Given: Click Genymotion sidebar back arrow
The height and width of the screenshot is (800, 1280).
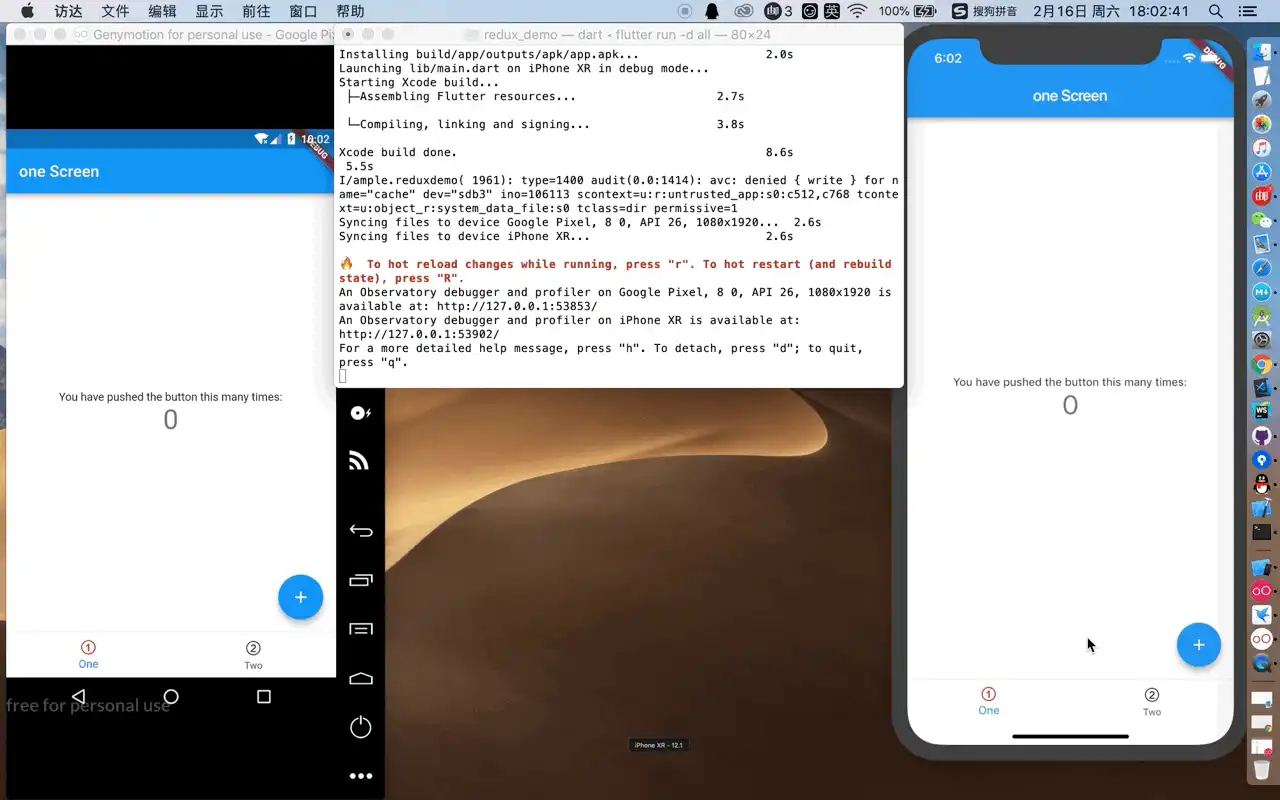Looking at the screenshot, I should coord(361,530).
